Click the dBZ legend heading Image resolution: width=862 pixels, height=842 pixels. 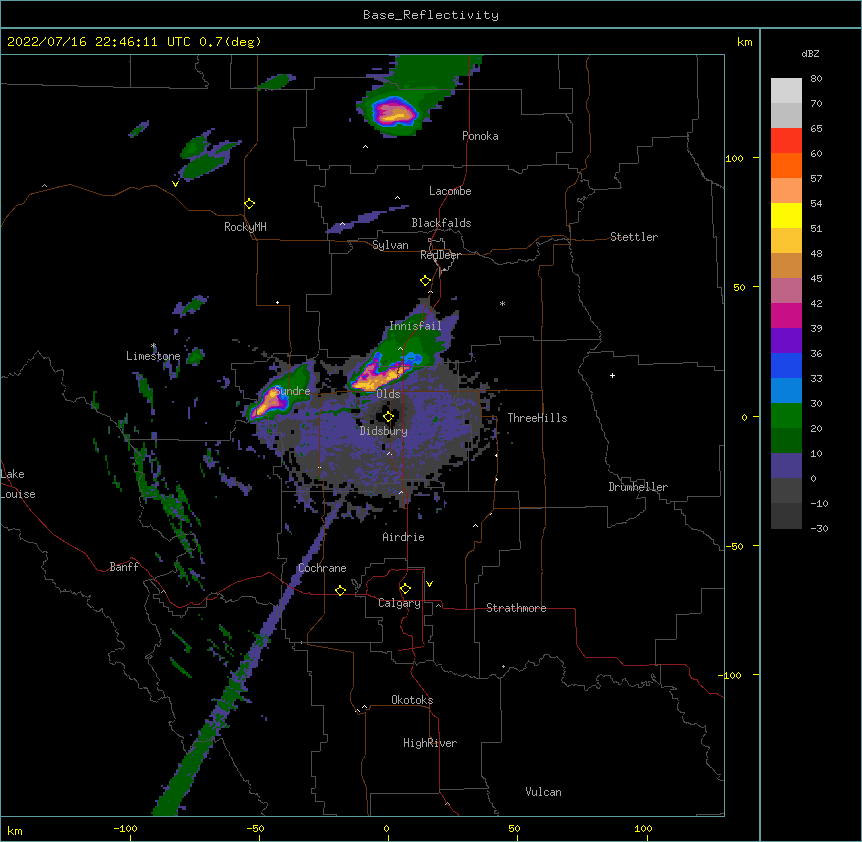tap(810, 54)
